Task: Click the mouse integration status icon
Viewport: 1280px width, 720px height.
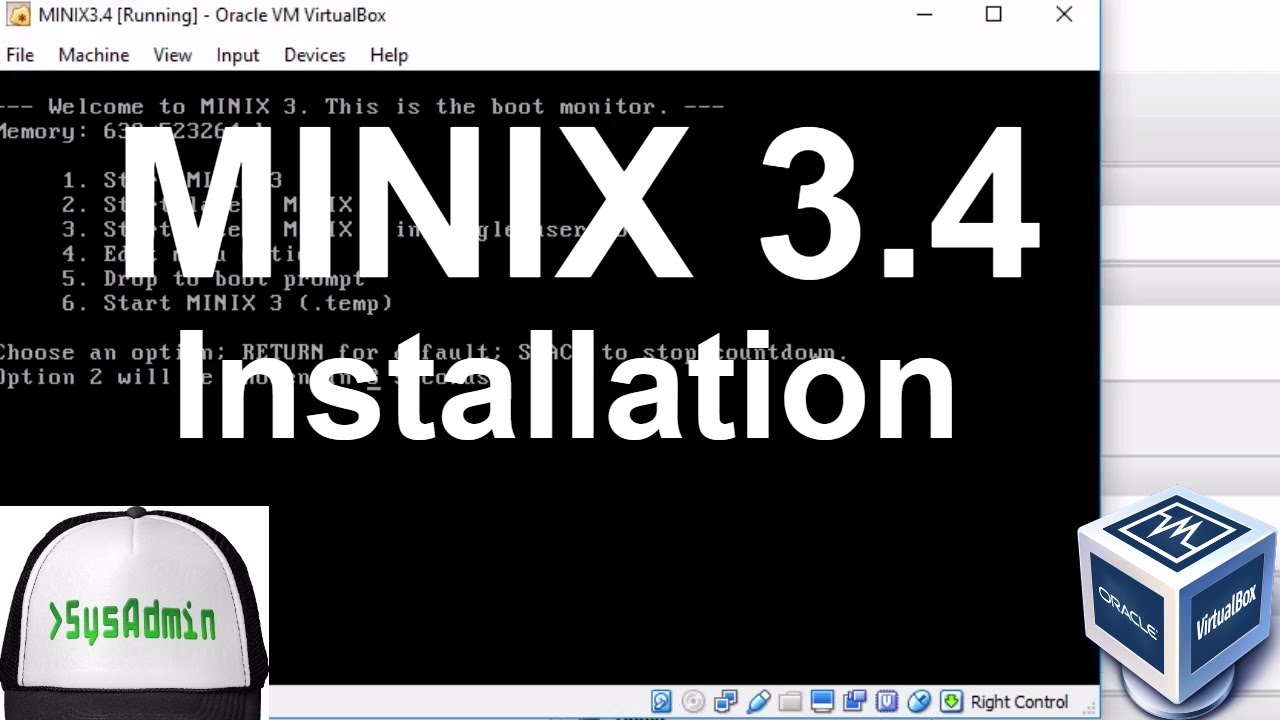Action: point(919,701)
